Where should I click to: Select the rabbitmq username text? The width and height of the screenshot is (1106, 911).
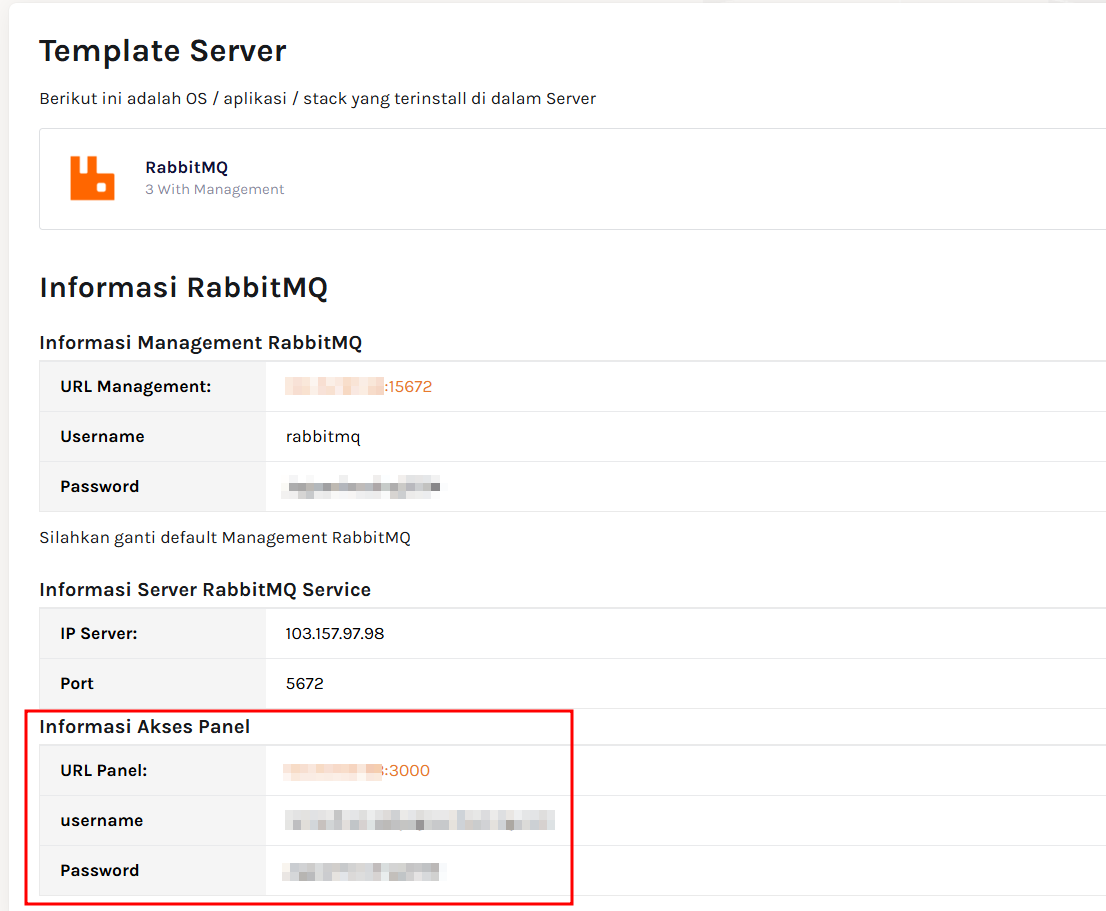pyautogui.click(x=323, y=436)
